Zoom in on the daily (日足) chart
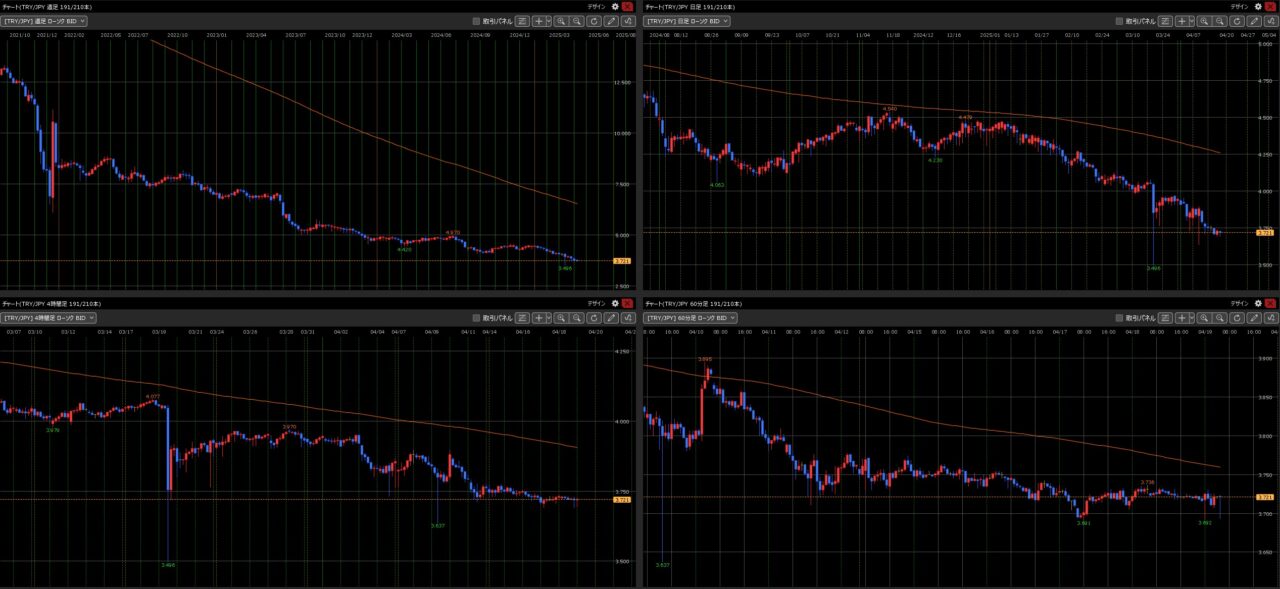1280x589 pixels. pyautogui.click(x=1206, y=20)
